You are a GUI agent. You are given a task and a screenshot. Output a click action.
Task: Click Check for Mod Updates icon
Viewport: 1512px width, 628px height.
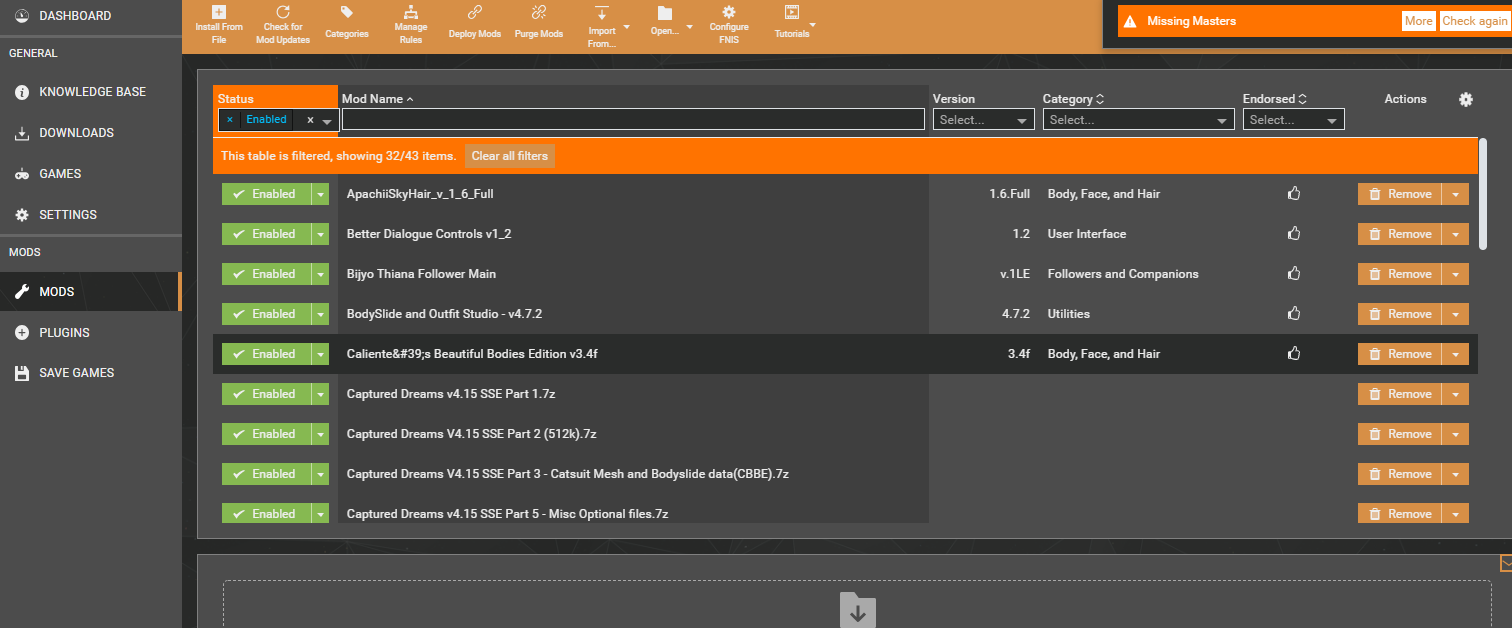point(283,12)
